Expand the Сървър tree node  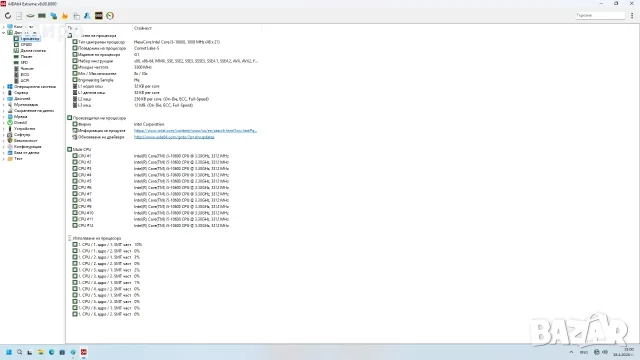click(x=4, y=93)
